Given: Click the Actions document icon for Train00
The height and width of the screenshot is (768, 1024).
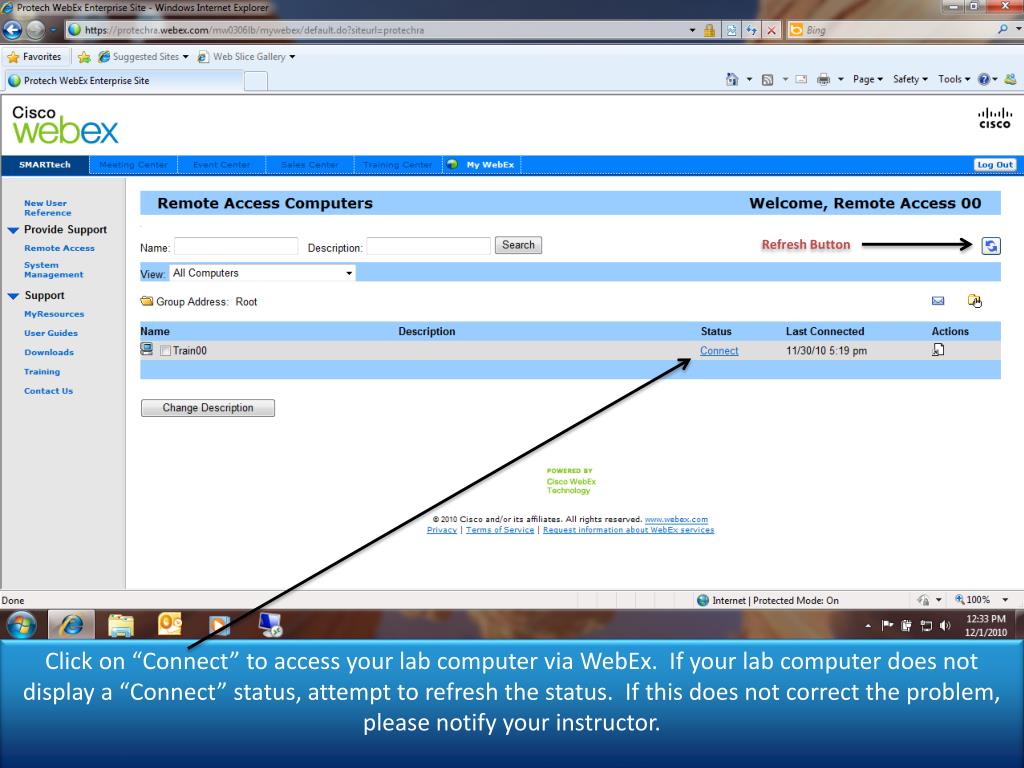Looking at the screenshot, I should click(x=938, y=350).
